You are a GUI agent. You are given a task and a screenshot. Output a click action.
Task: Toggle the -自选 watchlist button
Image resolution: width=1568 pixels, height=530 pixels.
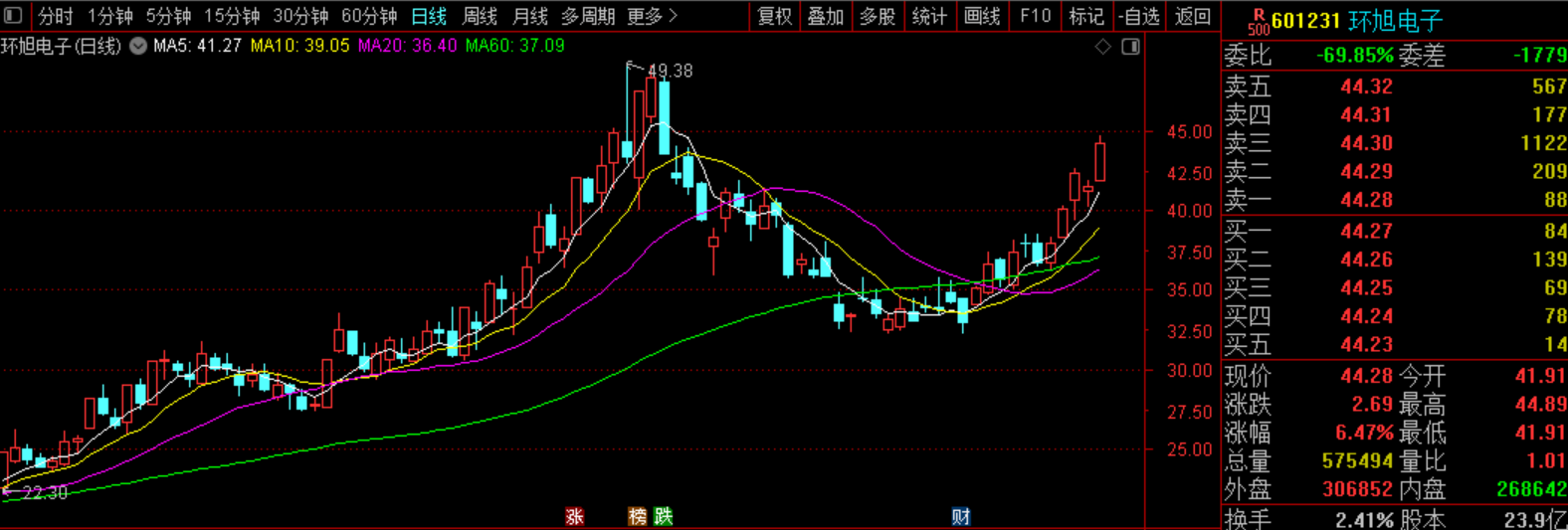1139,16
